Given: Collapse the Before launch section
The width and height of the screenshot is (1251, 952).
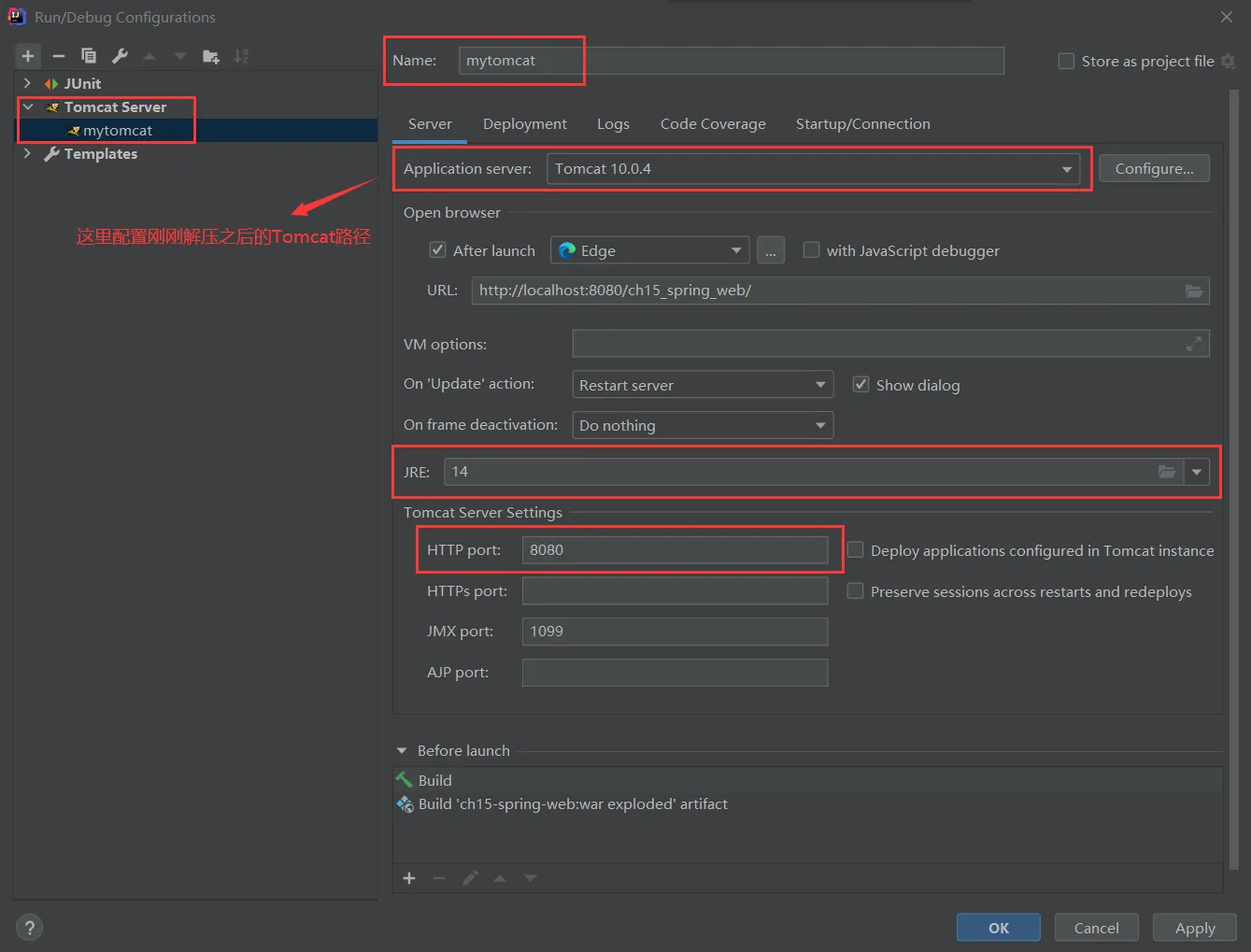Looking at the screenshot, I should point(402,751).
